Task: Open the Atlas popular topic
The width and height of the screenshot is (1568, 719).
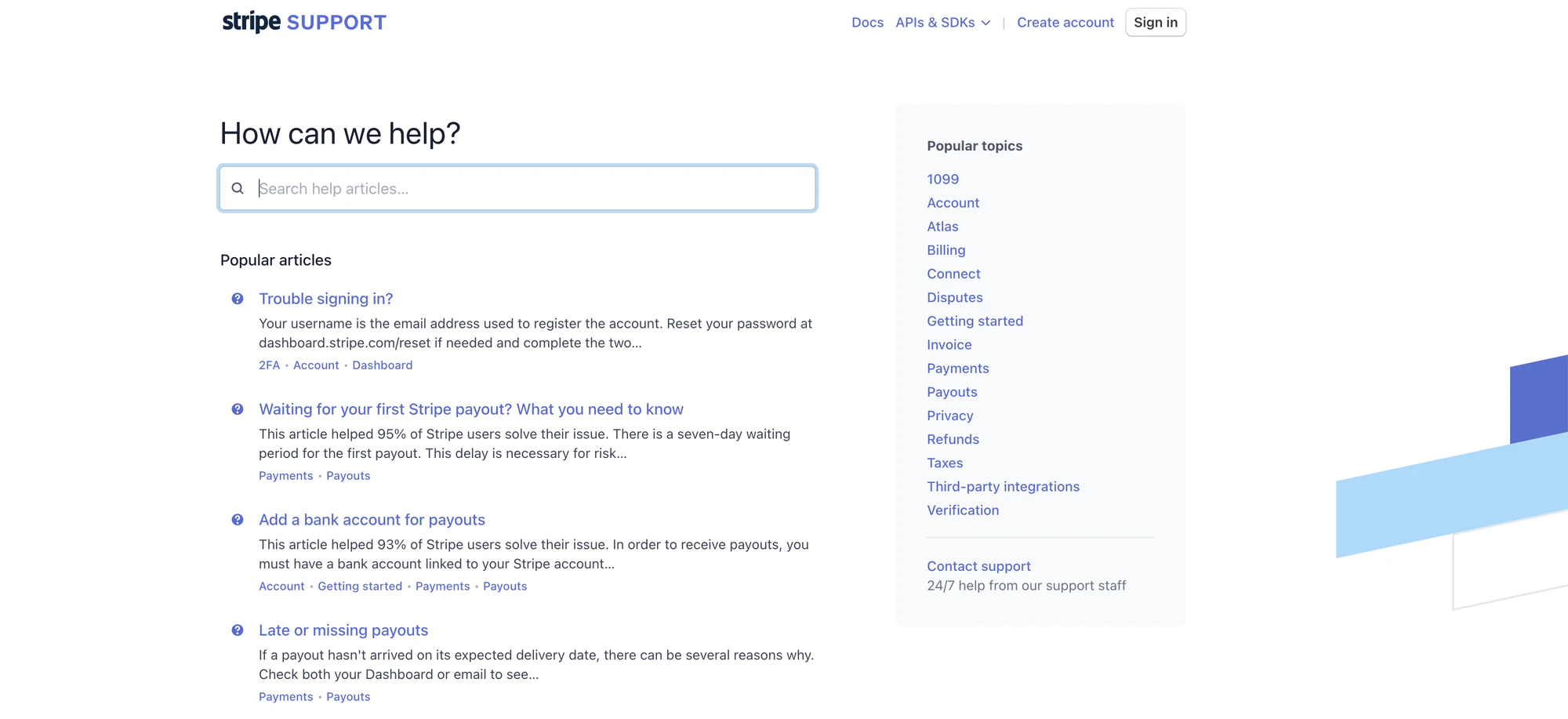Action: coord(943,227)
